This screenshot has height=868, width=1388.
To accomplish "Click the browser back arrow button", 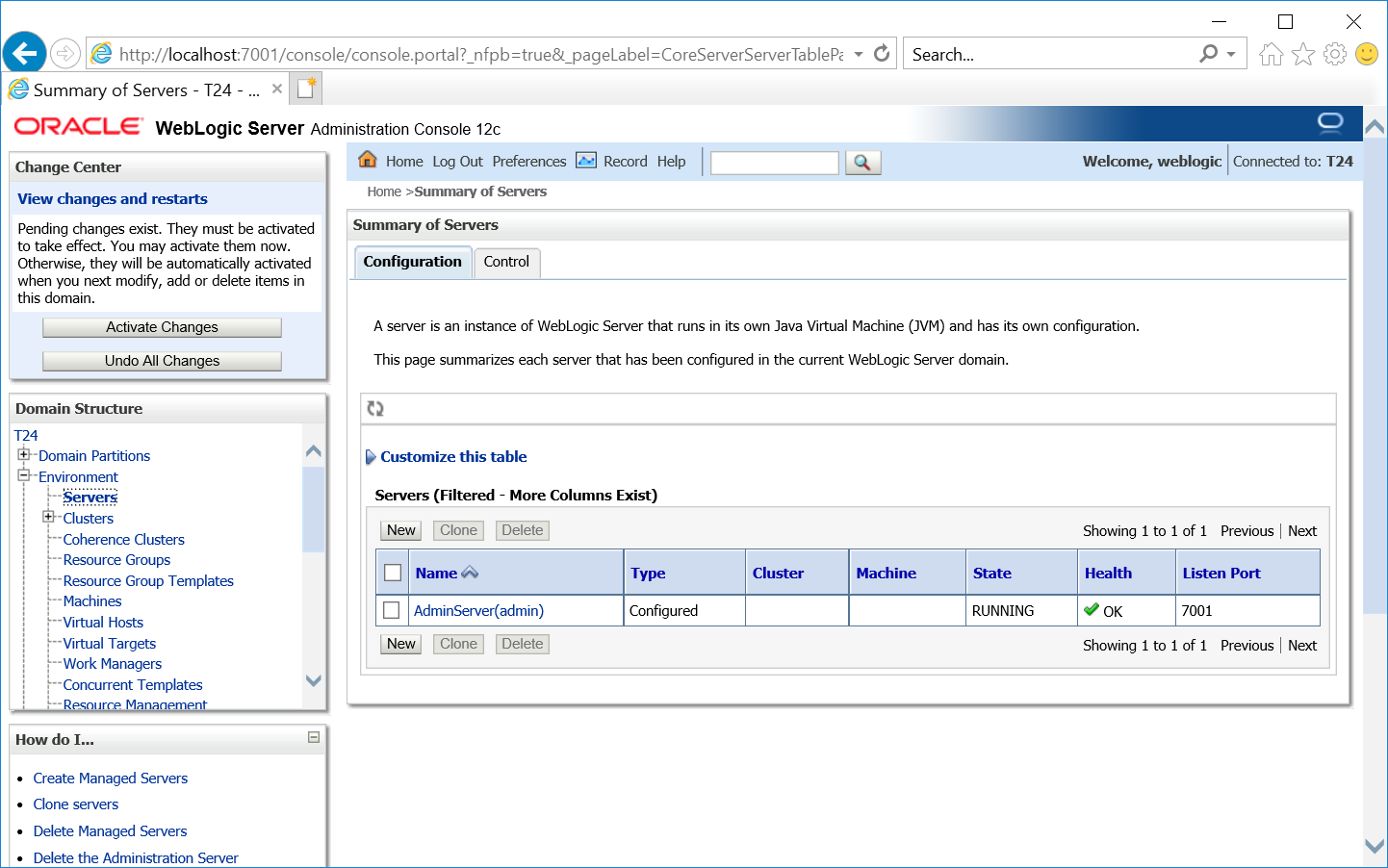I will 25,53.
